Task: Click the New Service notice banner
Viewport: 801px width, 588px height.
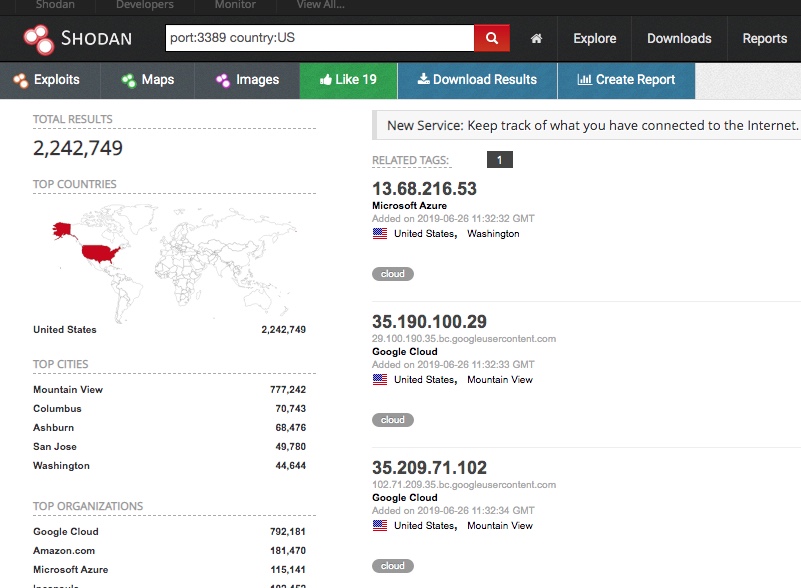Action: point(586,125)
